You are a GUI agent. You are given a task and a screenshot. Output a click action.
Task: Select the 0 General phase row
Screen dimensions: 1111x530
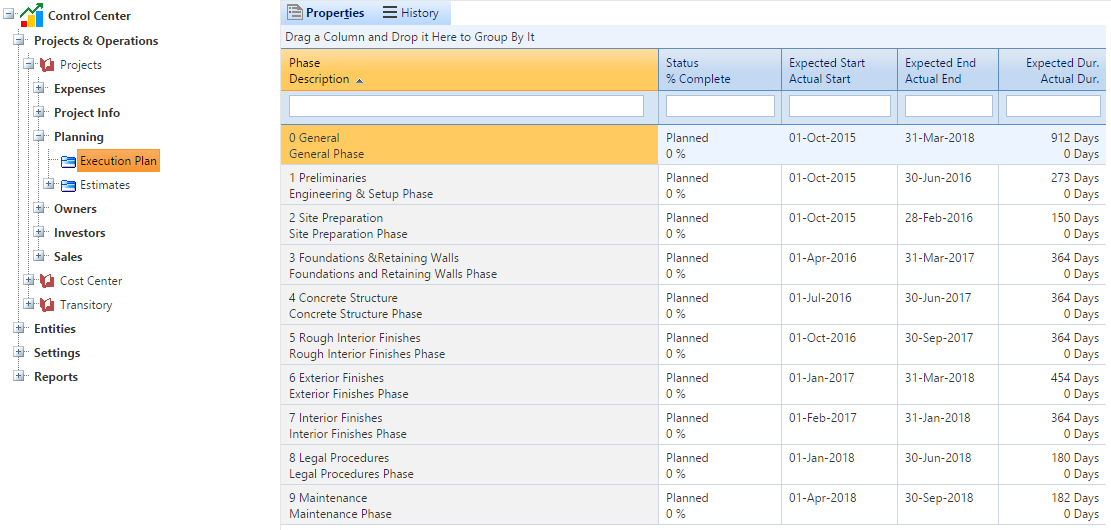[x=695, y=145]
